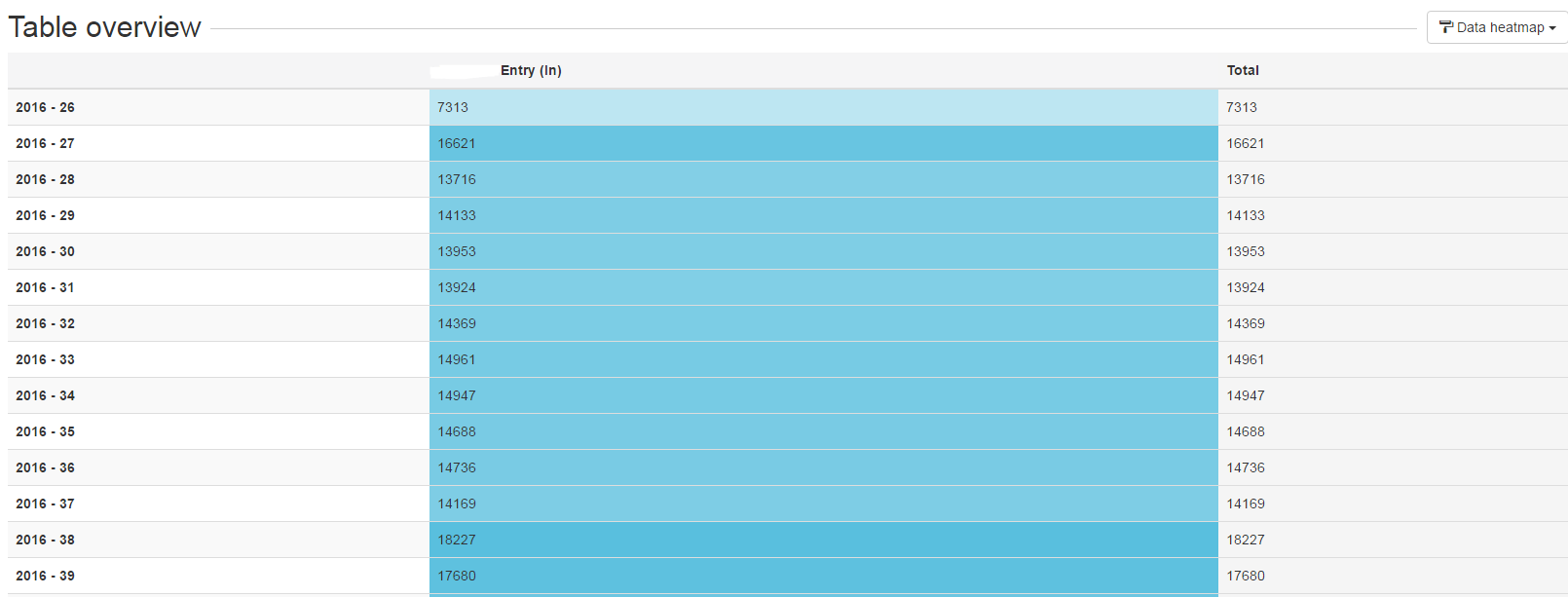Select row label 2016 - 33

coord(45,359)
